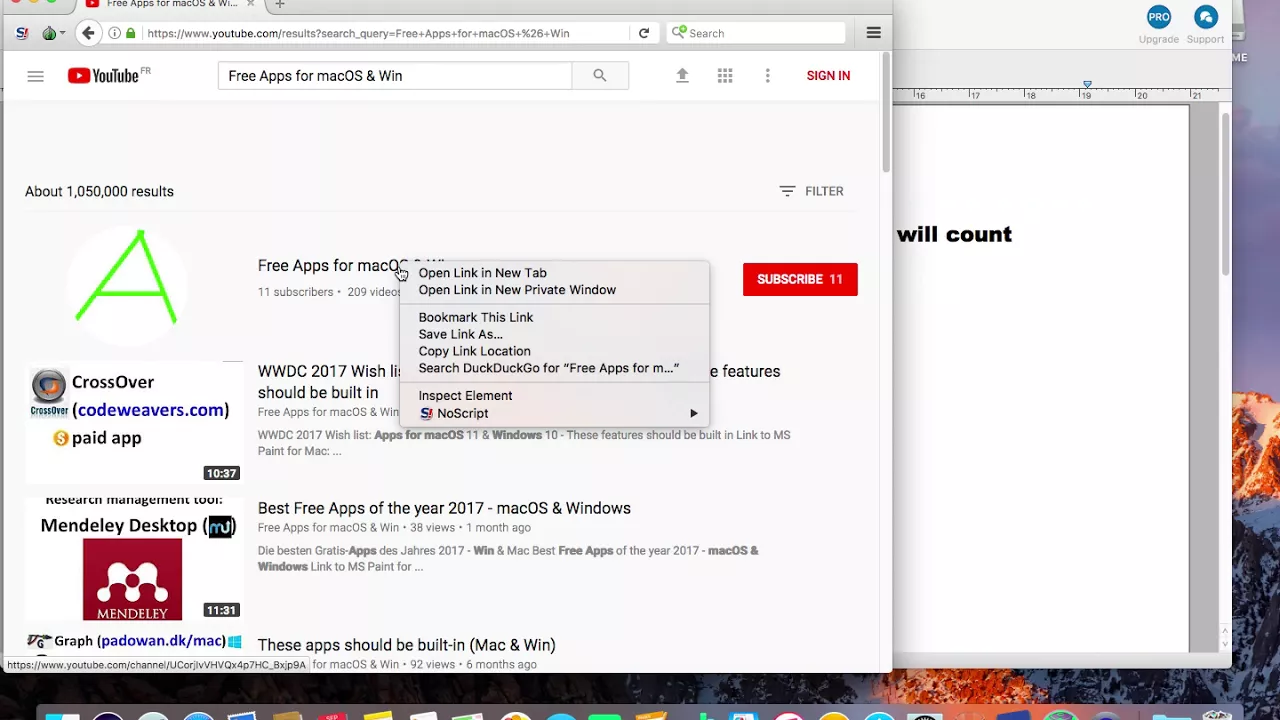The width and height of the screenshot is (1280, 720).
Task: Click the search engine icon in browser search box
Action: pos(680,33)
